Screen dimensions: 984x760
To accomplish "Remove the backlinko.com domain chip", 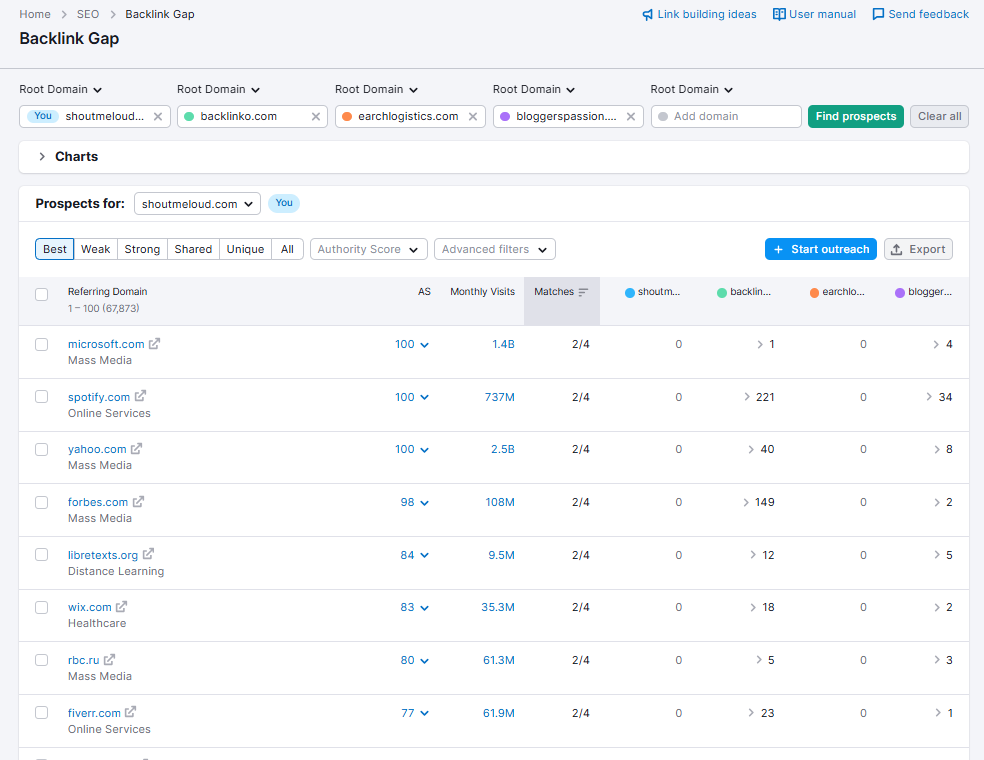I will tap(316, 116).
